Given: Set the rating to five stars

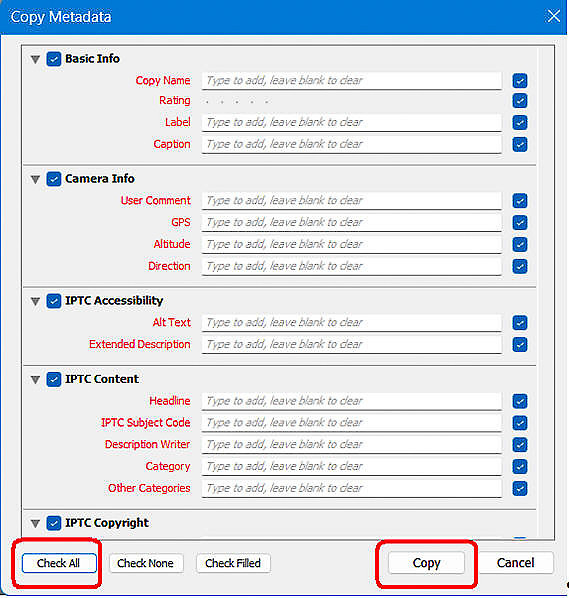Looking at the screenshot, I should 267,102.
